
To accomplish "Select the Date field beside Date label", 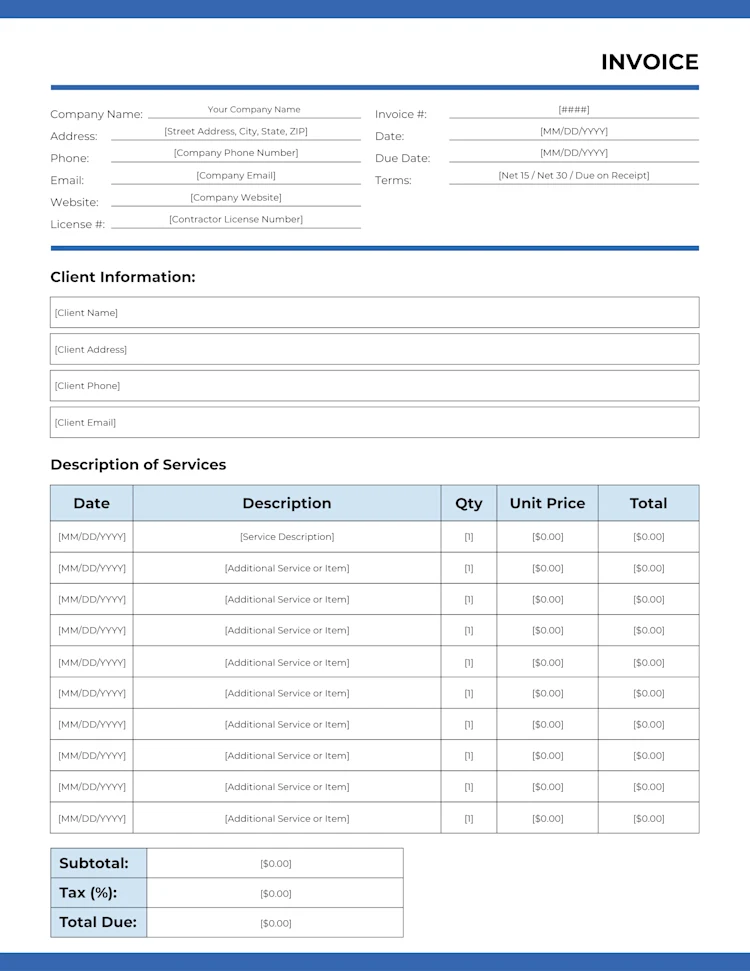I will pos(573,131).
